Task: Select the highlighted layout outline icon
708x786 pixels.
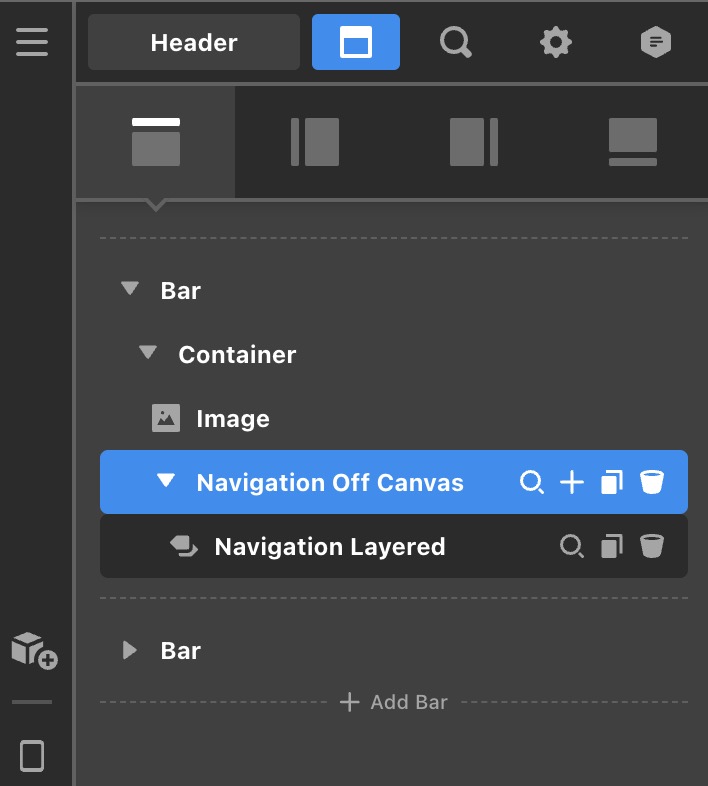Action: pos(355,42)
